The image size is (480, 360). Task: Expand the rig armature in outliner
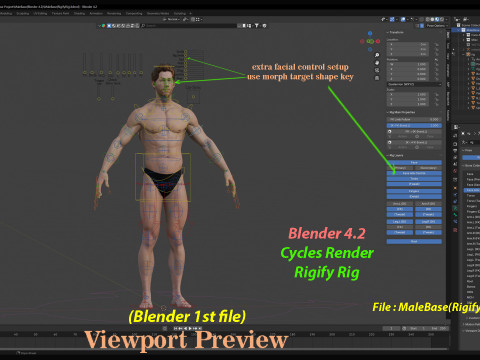coord(464,54)
